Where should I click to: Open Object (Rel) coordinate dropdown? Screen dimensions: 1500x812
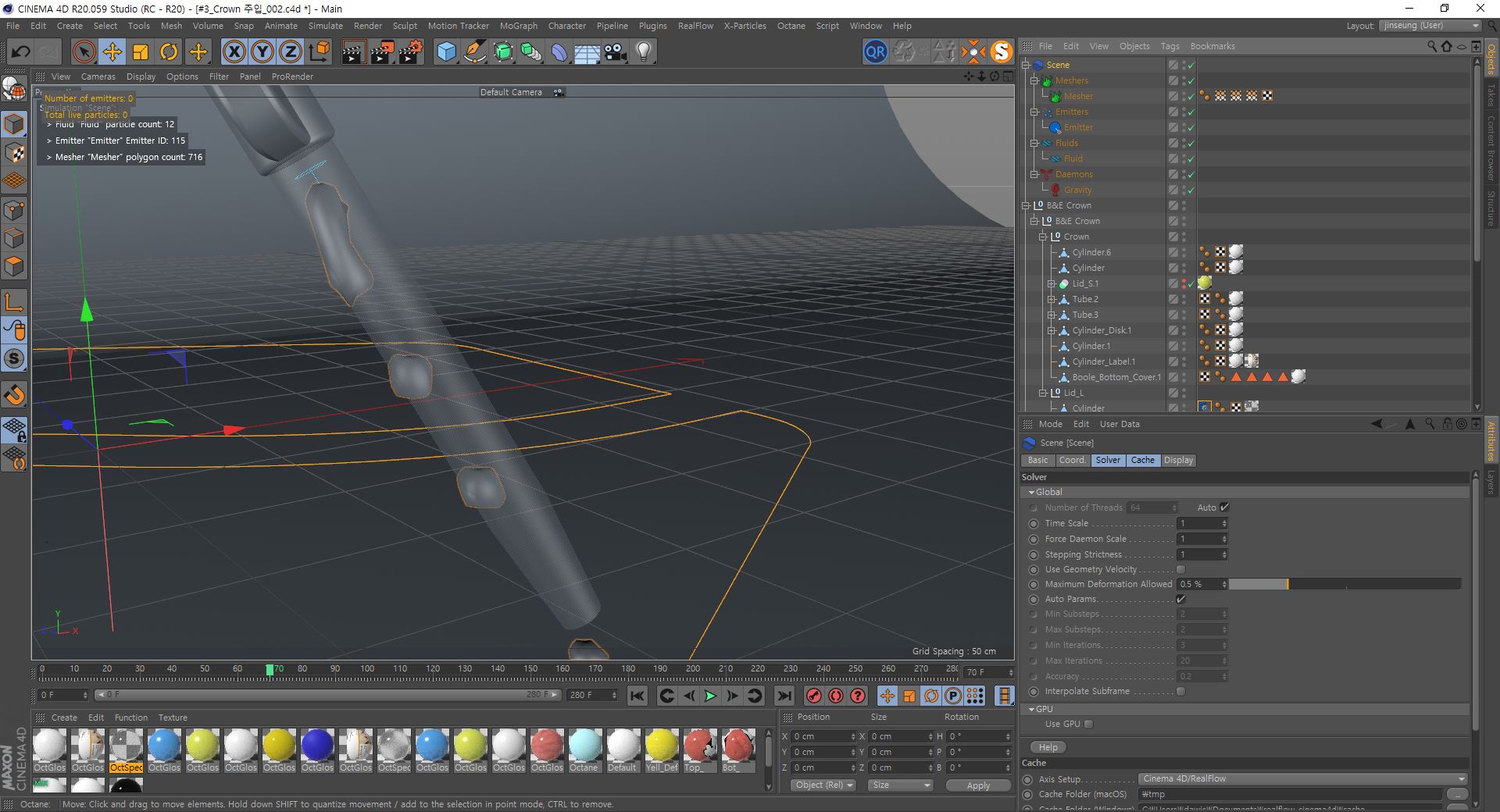coord(823,785)
